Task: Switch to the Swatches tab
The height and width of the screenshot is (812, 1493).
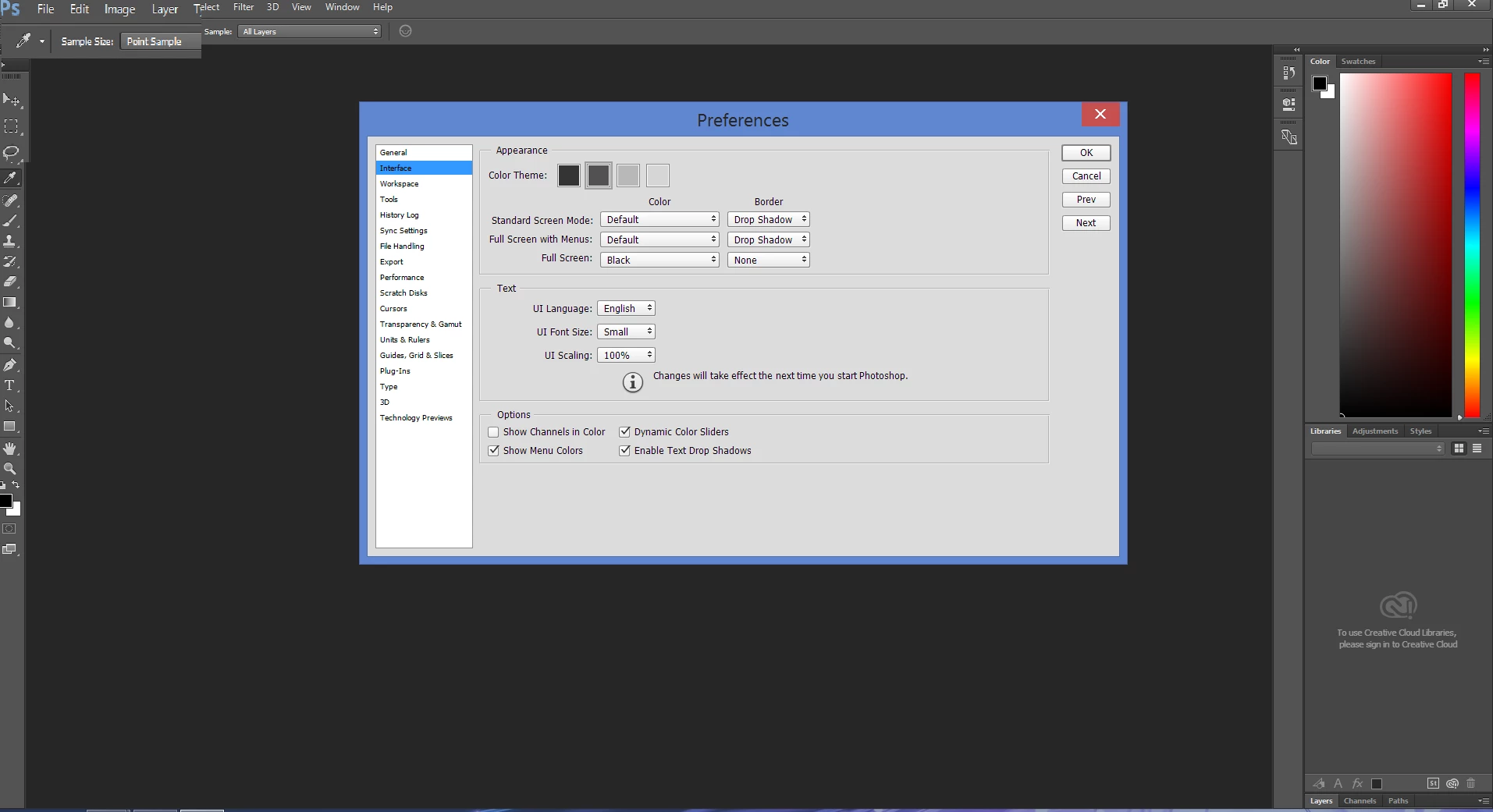Action: pos(1358,62)
